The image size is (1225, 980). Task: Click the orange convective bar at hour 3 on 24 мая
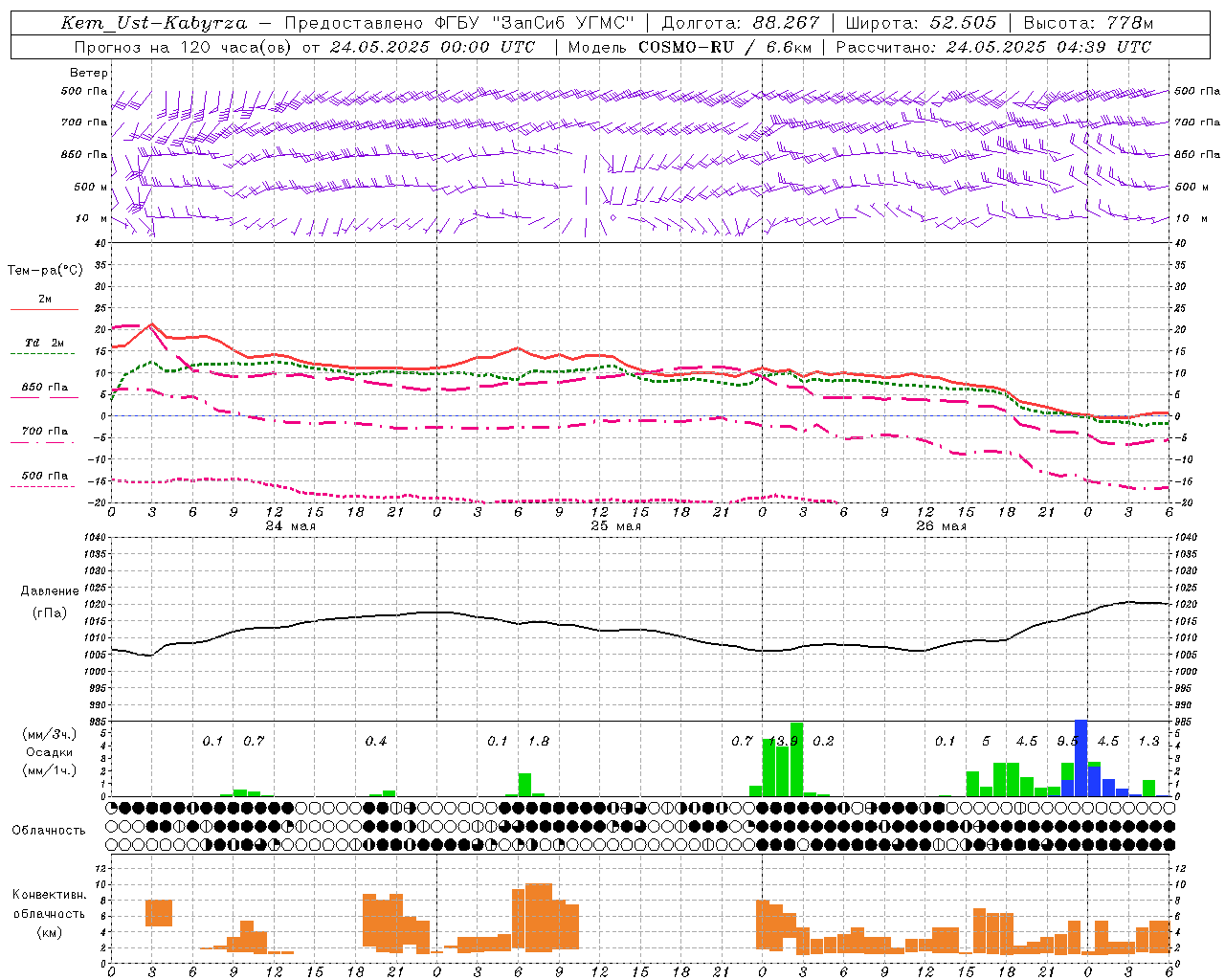pyautogui.click(x=159, y=913)
